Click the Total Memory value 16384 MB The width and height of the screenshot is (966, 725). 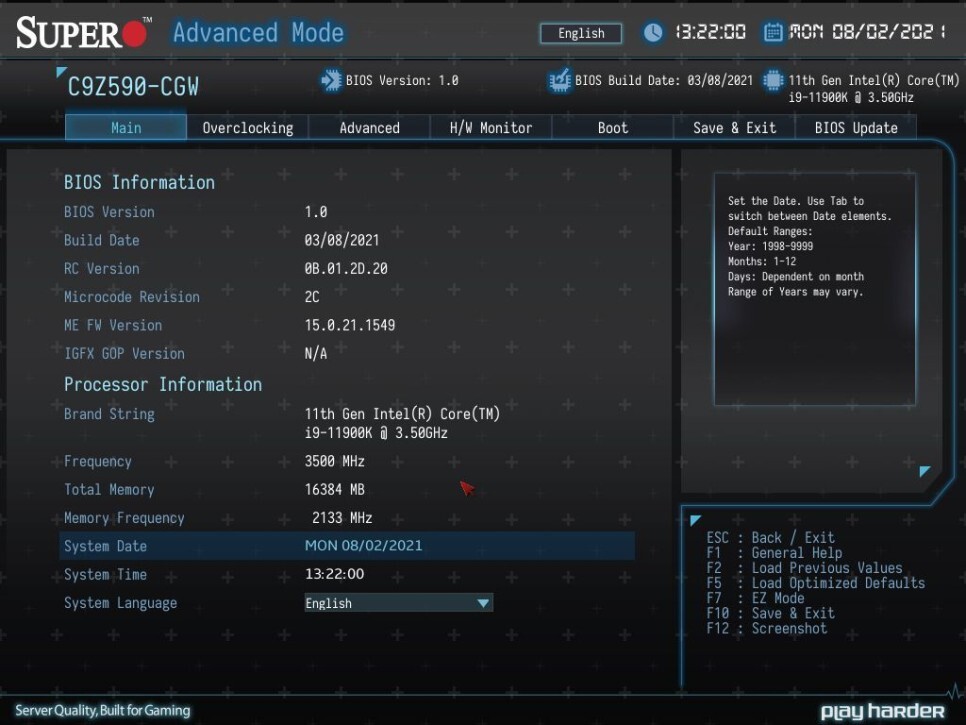(x=335, y=489)
